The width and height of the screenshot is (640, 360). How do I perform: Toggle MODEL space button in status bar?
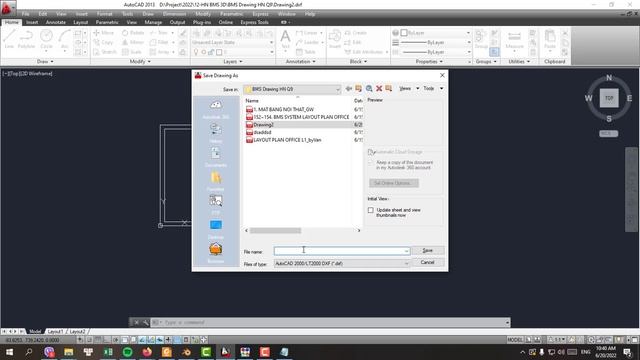(x=515, y=340)
